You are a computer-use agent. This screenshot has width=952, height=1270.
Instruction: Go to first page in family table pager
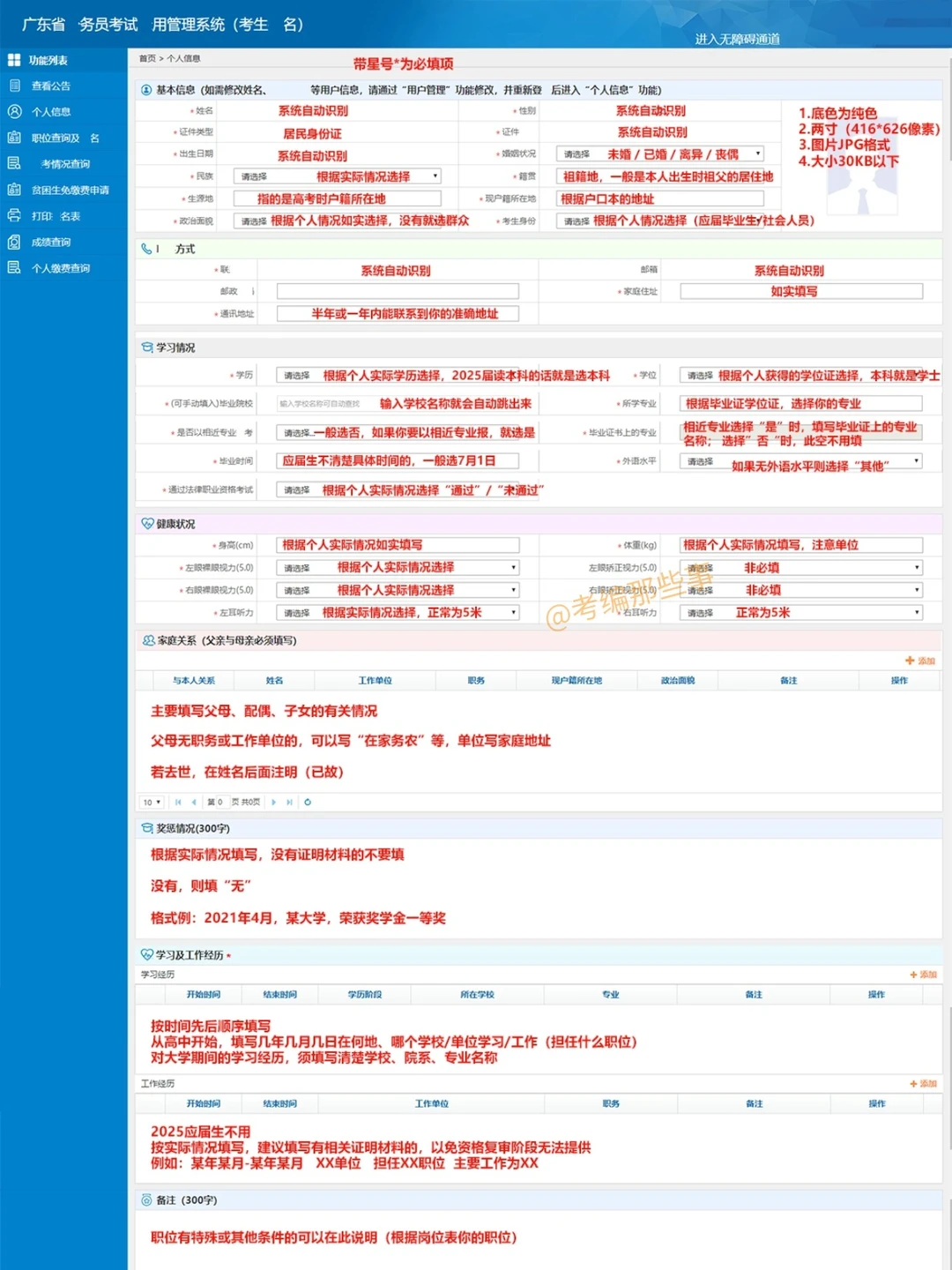pyautogui.click(x=178, y=803)
